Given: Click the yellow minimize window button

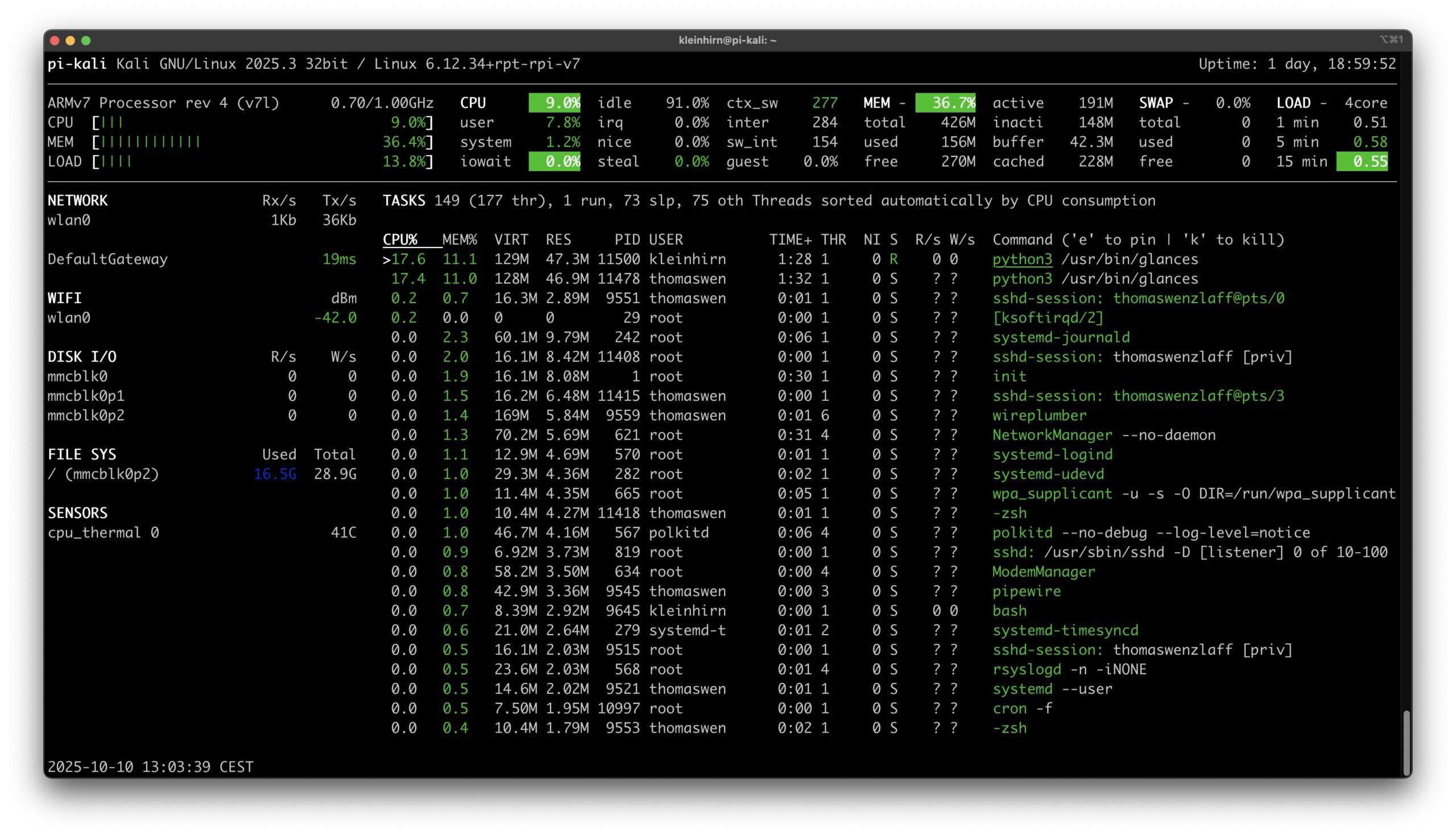Looking at the screenshot, I should coord(71,40).
